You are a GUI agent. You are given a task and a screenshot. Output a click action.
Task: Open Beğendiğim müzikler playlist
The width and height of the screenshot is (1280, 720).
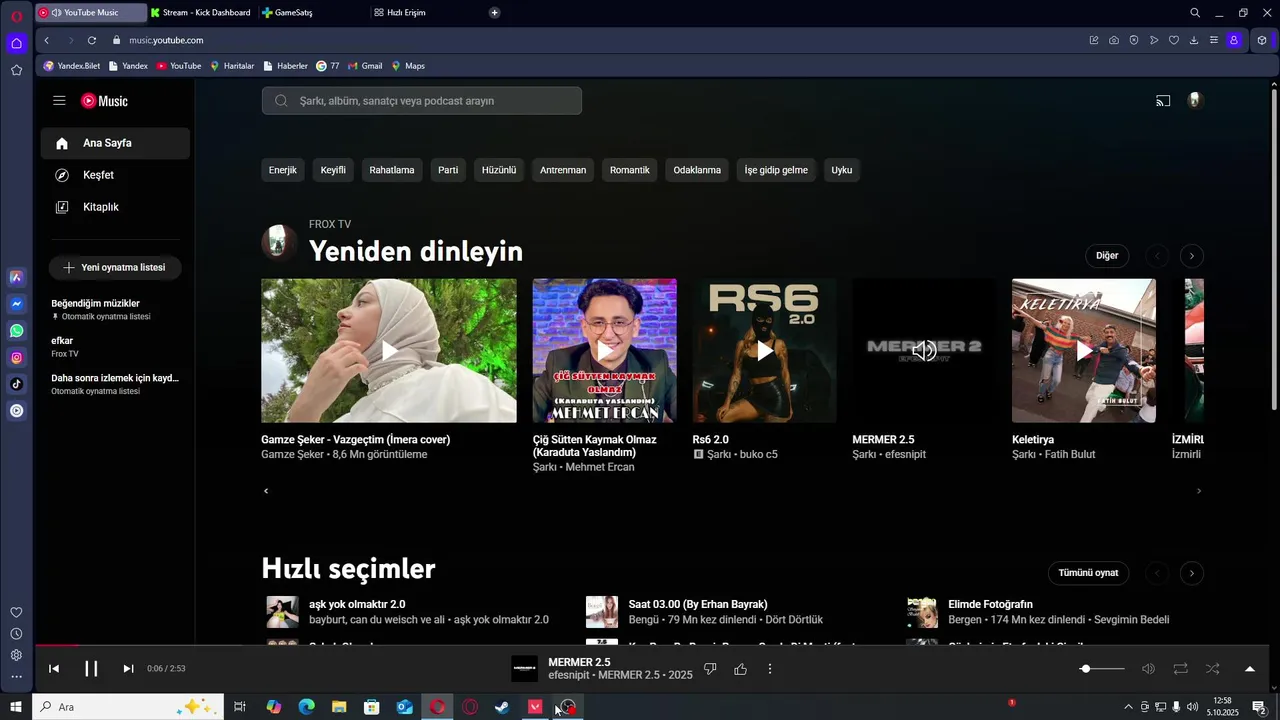[100, 309]
